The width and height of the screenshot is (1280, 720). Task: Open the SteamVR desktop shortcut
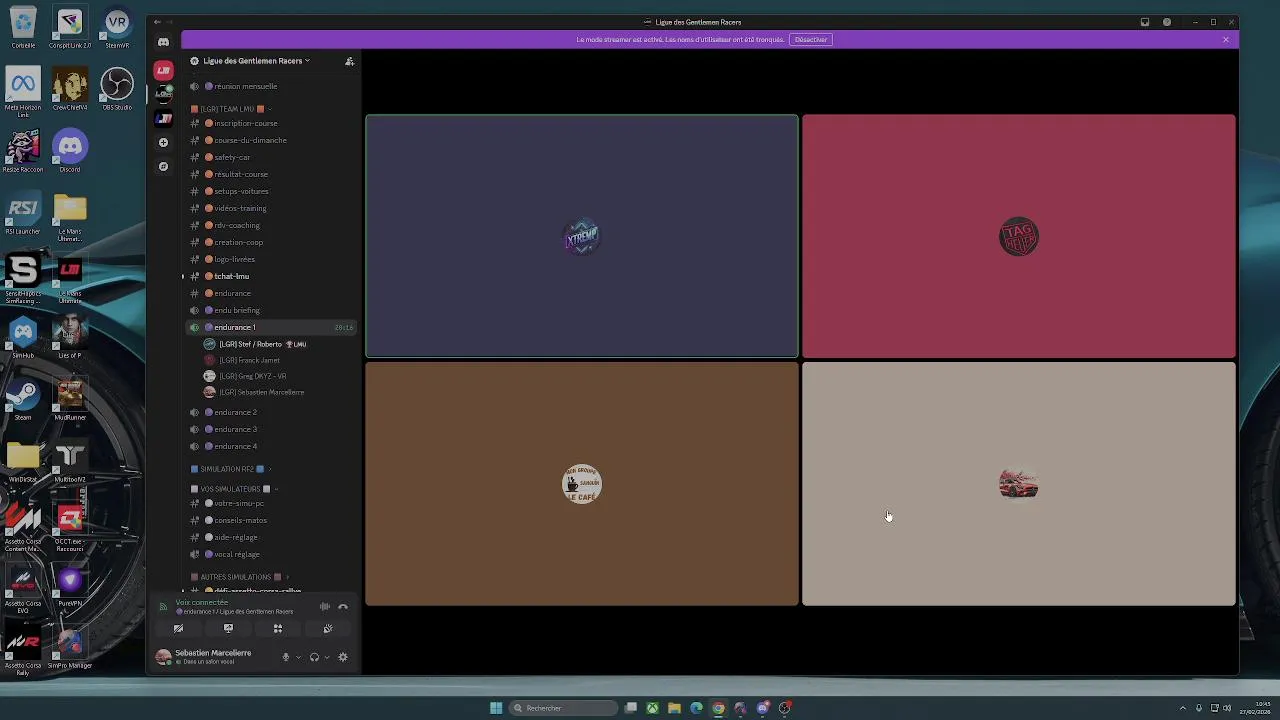(117, 28)
